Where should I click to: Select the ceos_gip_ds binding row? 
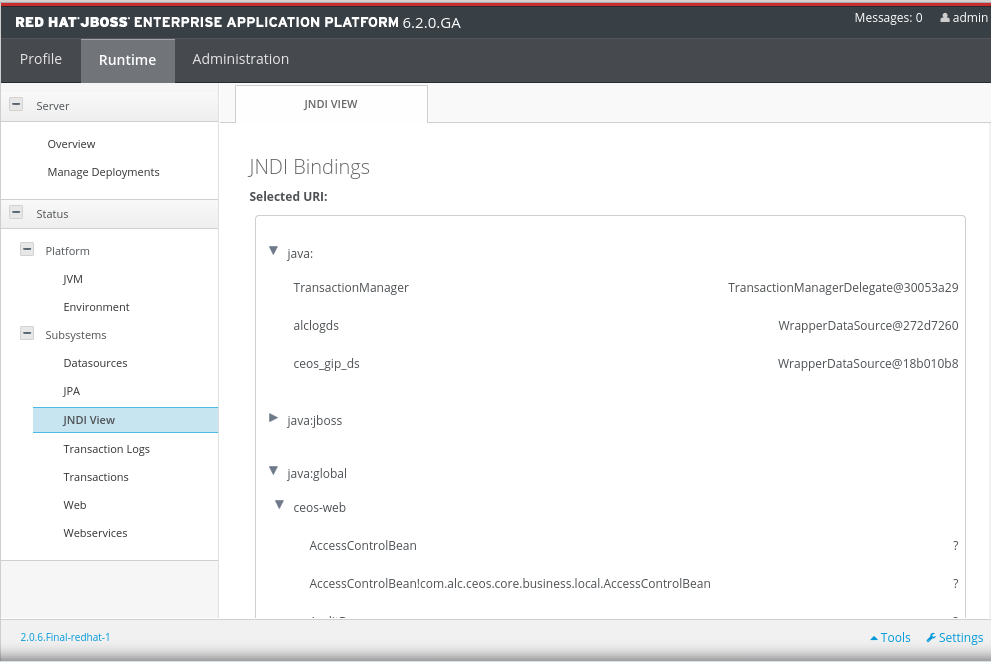[626, 364]
